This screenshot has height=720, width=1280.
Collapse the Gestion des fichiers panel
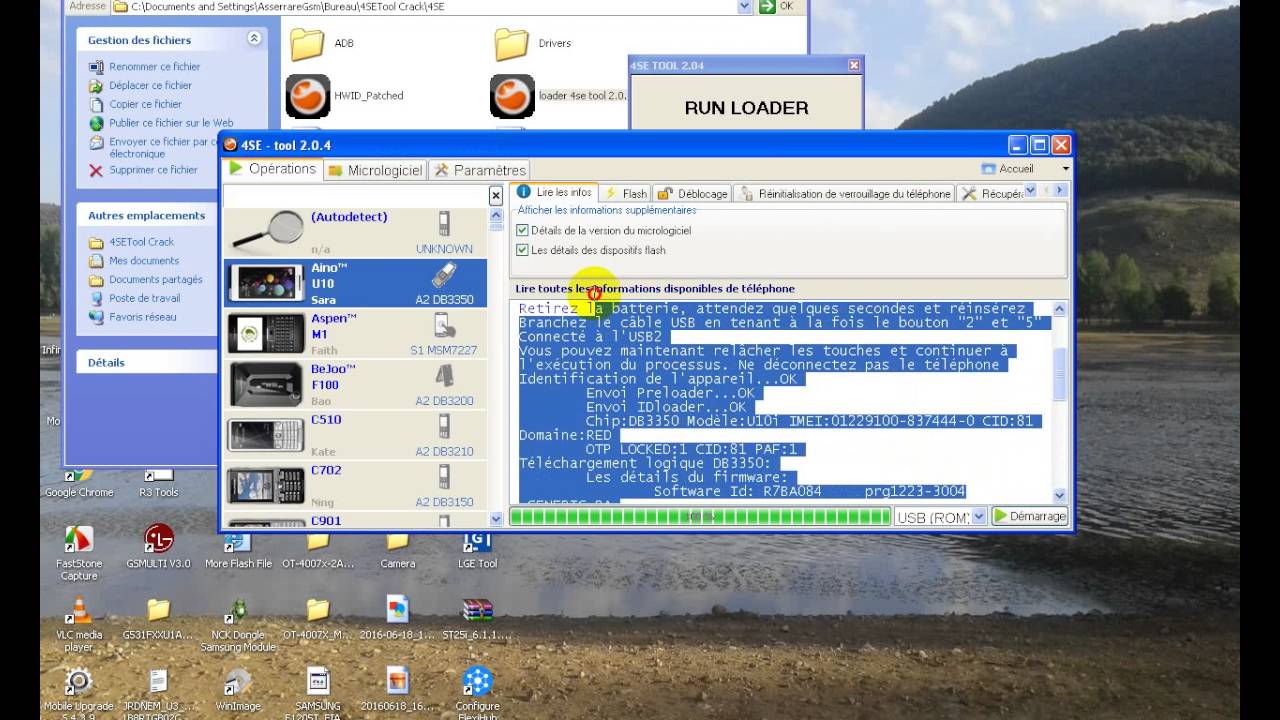(x=254, y=39)
